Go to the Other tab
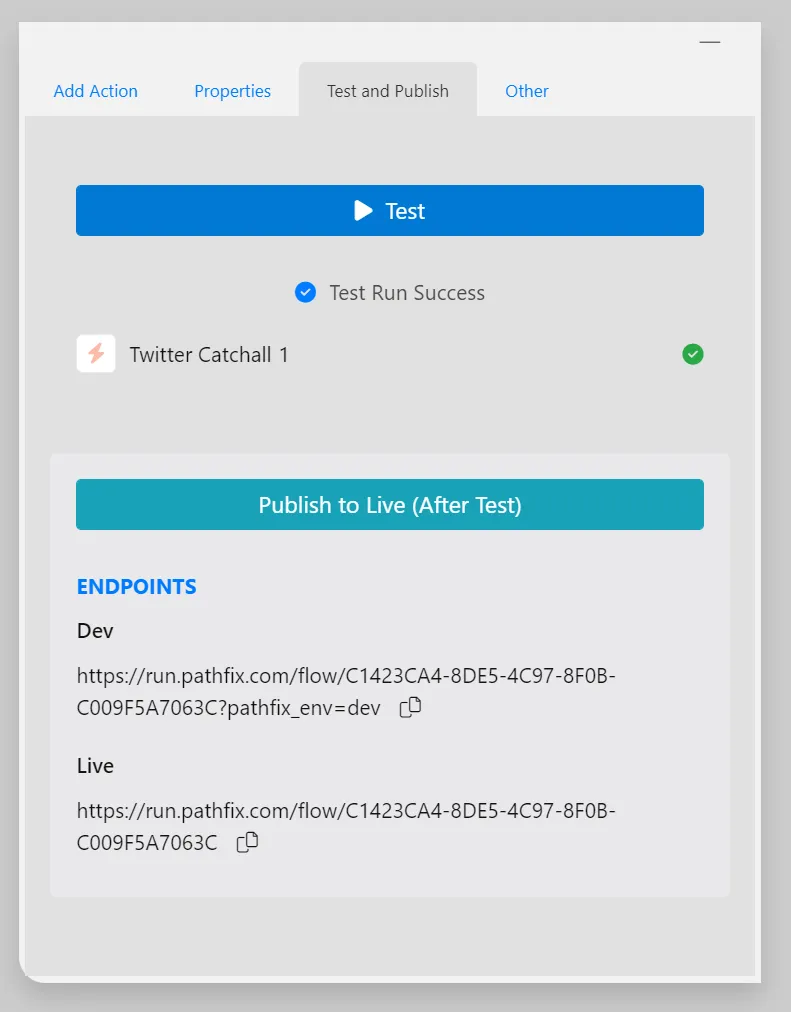The image size is (791, 1012). 526,91
